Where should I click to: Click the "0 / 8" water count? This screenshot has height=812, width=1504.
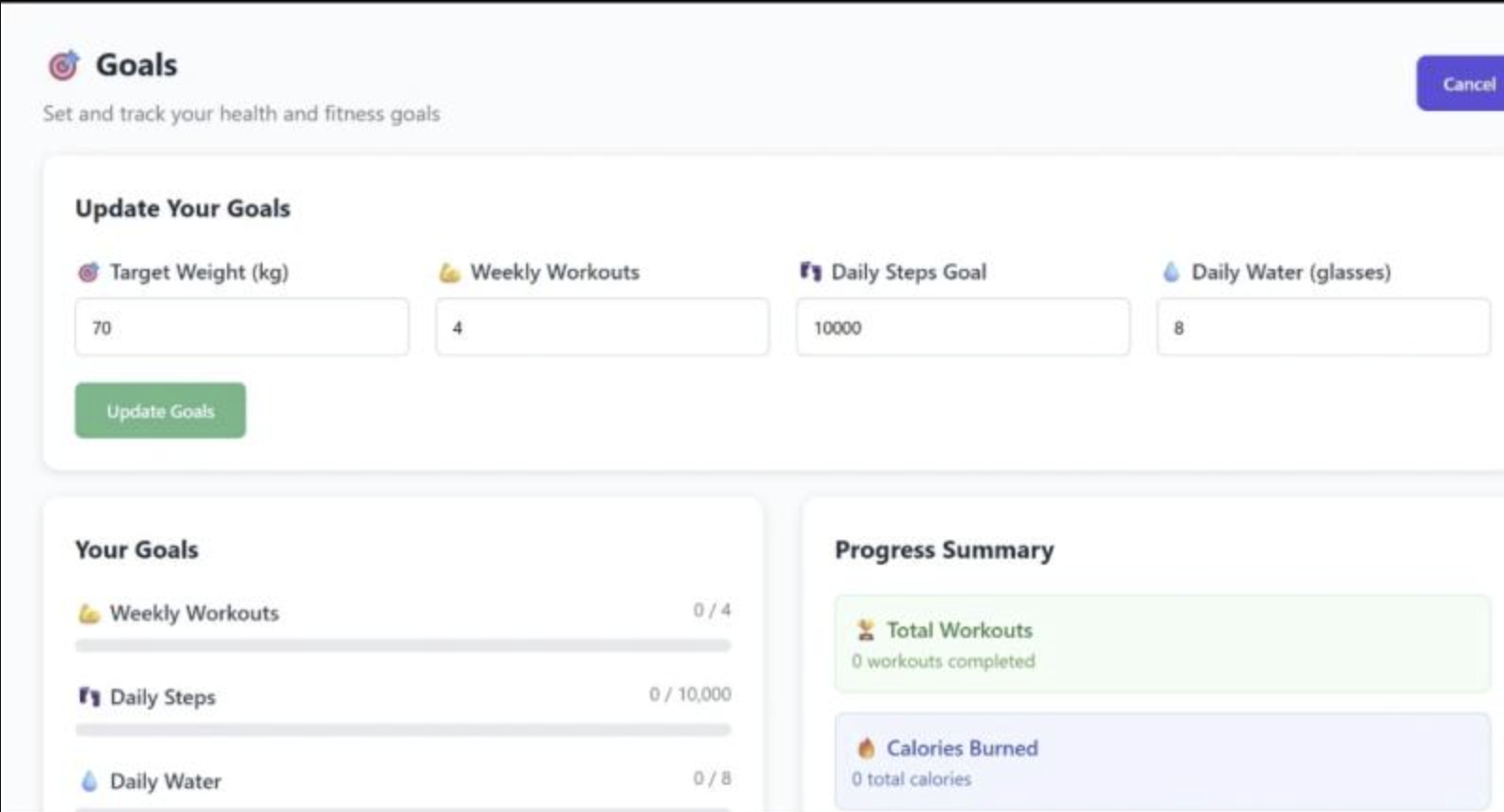point(712,778)
